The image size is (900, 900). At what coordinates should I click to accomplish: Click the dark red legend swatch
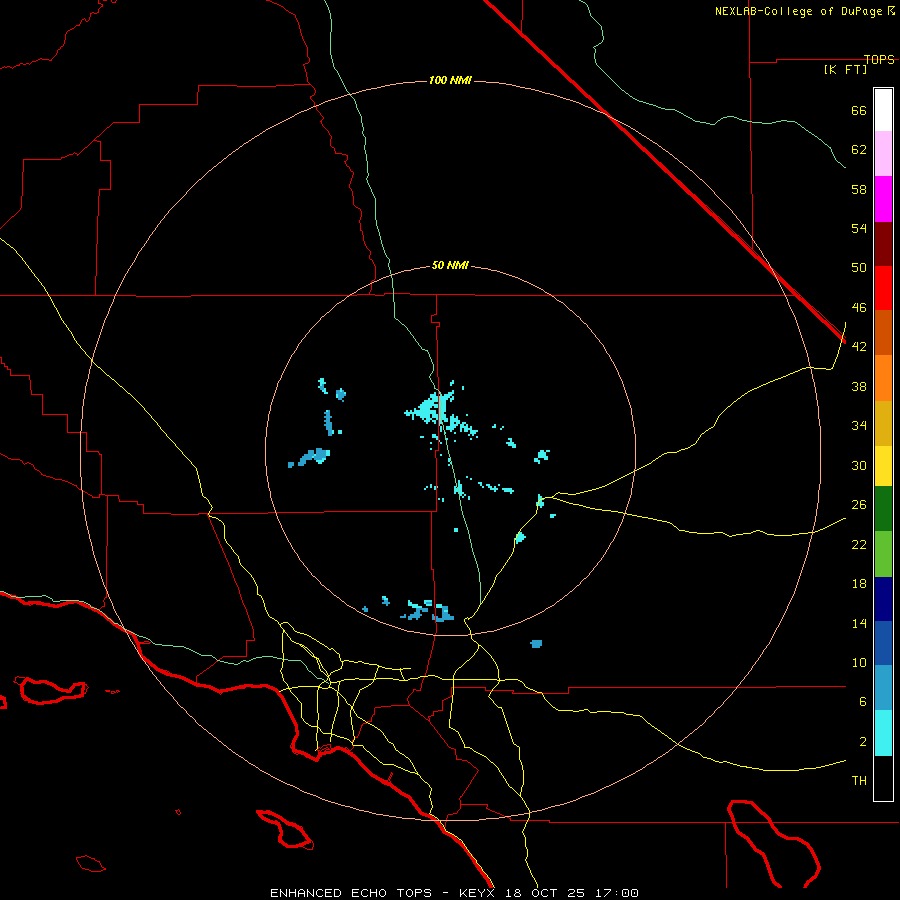[x=883, y=243]
